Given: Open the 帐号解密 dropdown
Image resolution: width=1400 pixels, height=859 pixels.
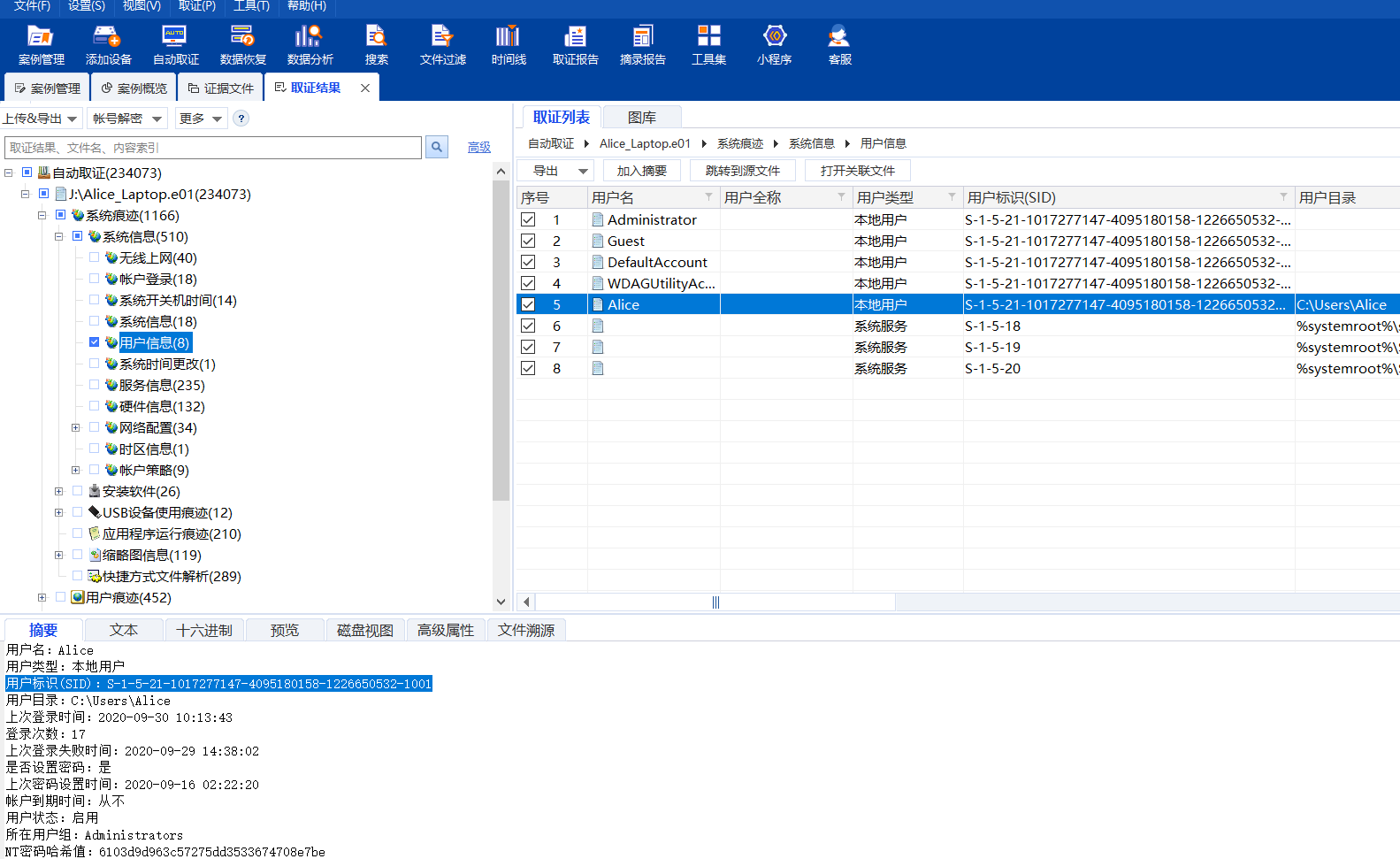Looking at the screenshot, I should pos(127,119).
